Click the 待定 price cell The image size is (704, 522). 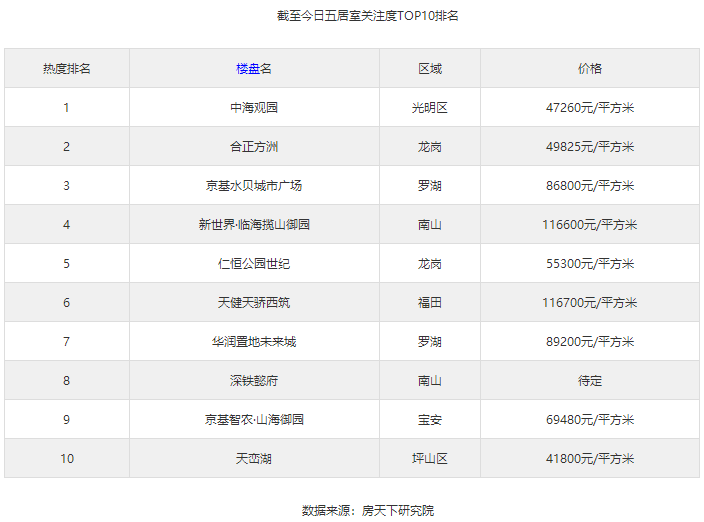(x=589, y=380)
